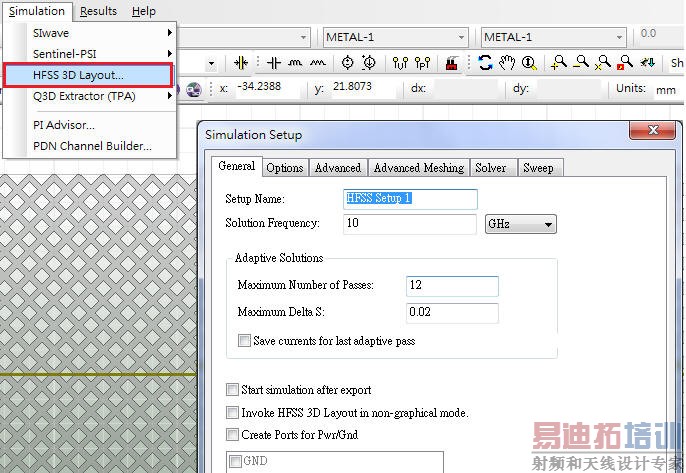Click the port generation icon
The height and width of the screenshot is (473, 686).
pyautogui.click(x=422, y=63)
